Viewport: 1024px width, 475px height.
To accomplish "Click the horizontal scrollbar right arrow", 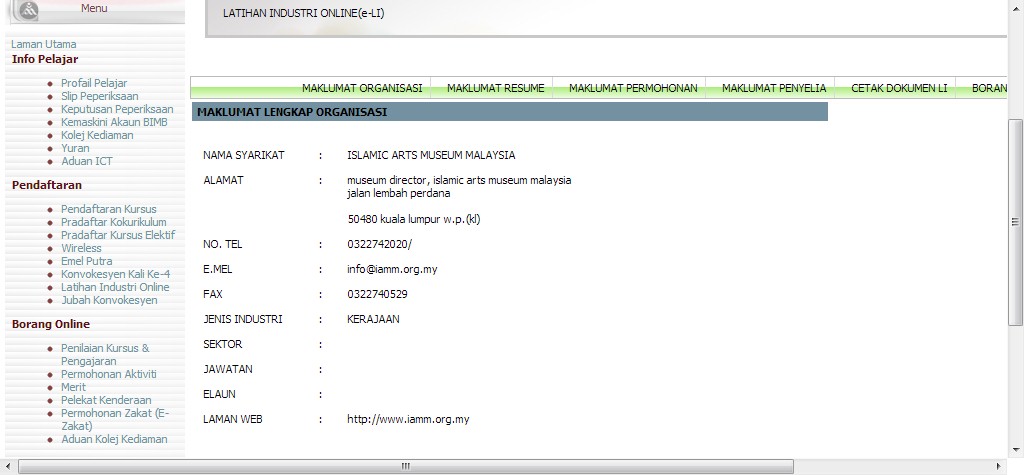I will (x=999, y=467).
